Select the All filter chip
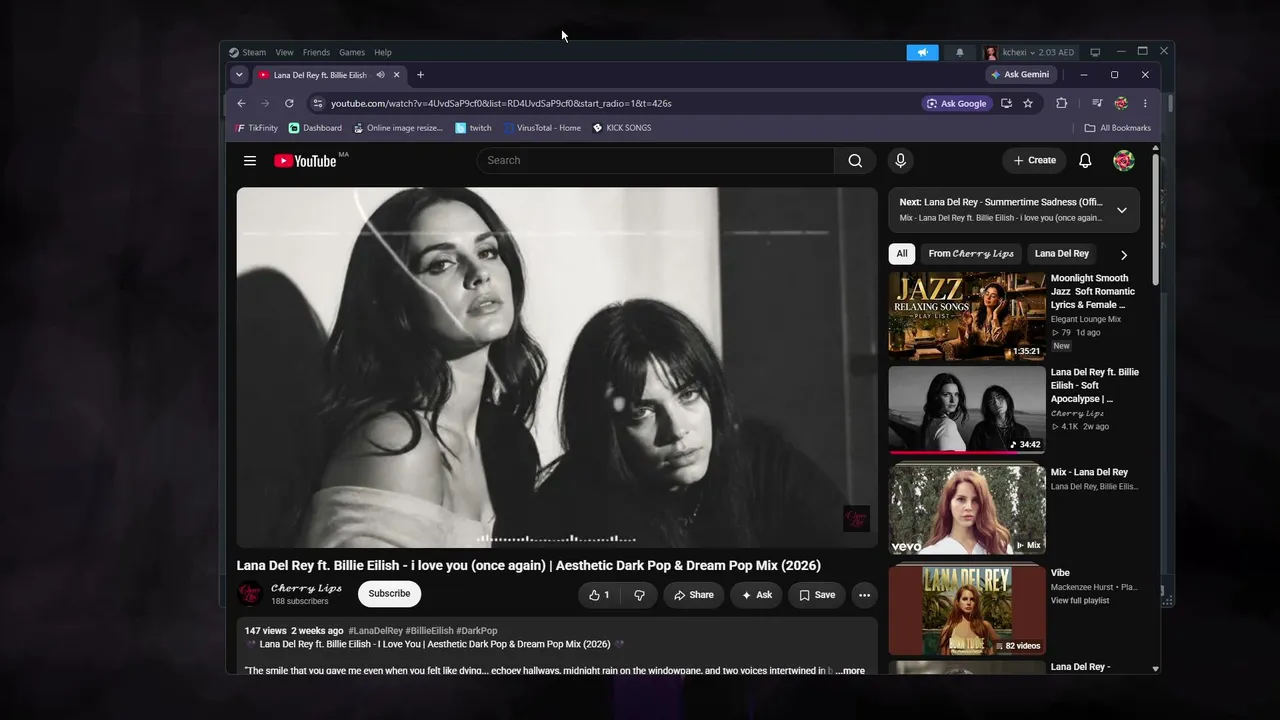The width and height of the screenshot is (1280, 720). point(902,254)
